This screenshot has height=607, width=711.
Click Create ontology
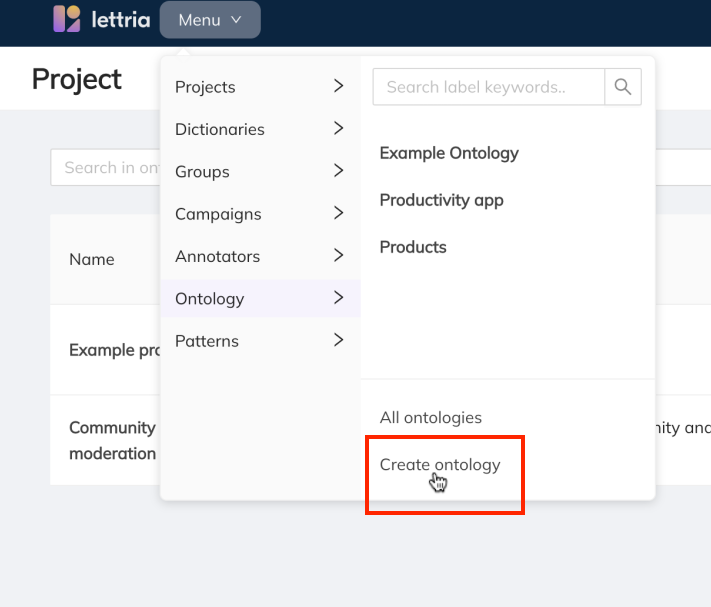pos(440,465)
